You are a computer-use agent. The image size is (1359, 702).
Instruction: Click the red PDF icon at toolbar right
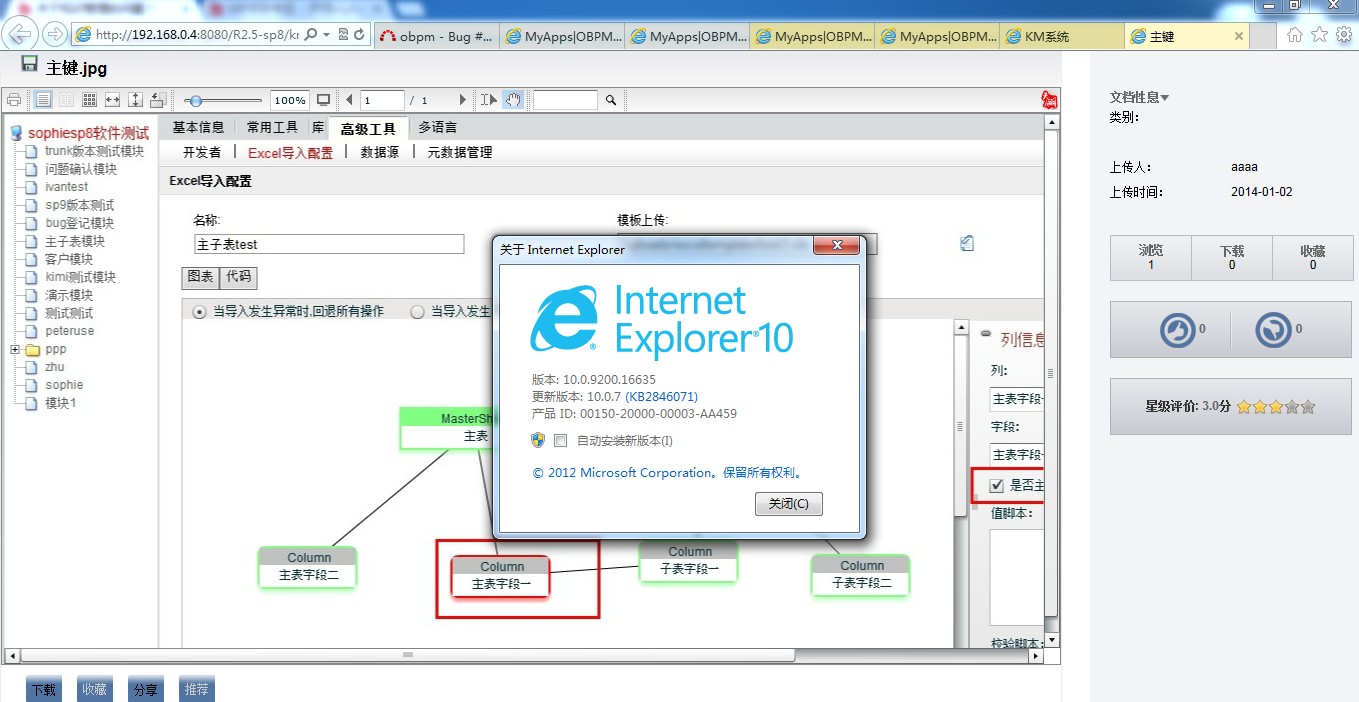pyautogui.click(x=1049, y=99)
